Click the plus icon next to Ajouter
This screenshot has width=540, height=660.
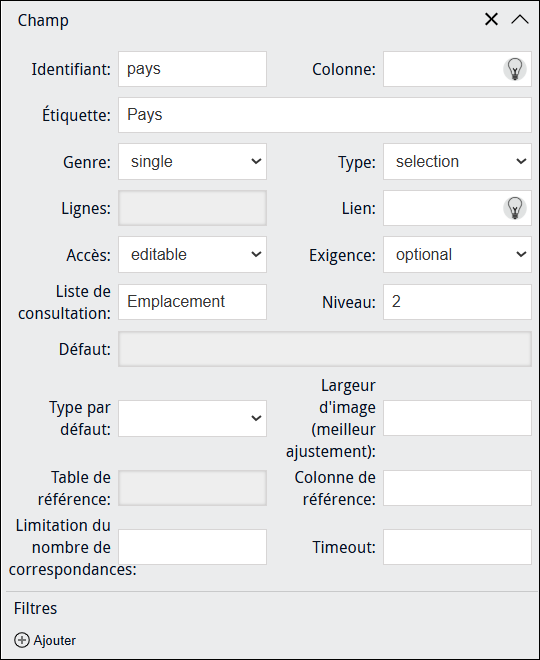click(22, 640)
